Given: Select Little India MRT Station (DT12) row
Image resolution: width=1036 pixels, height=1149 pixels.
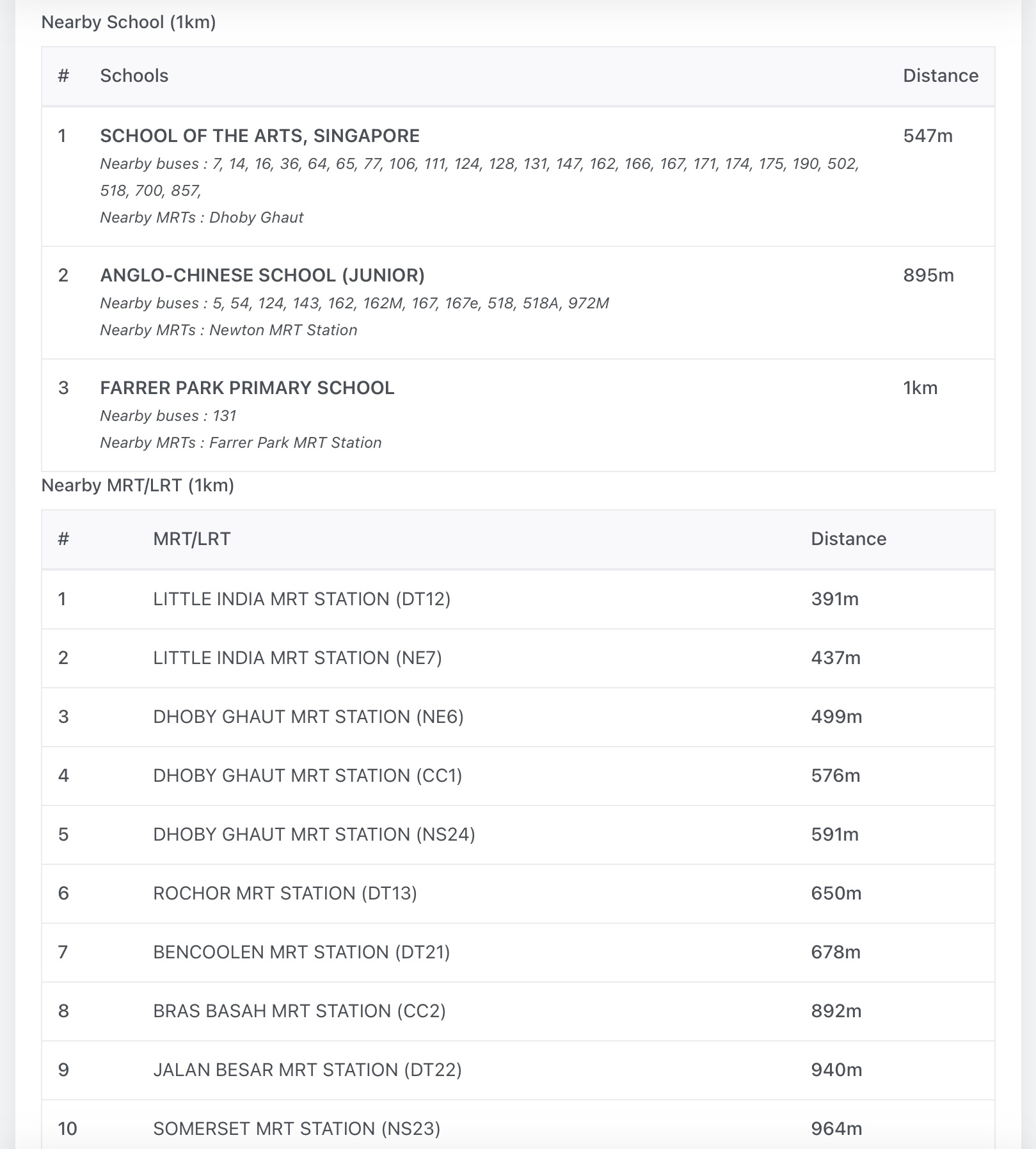Looking at the screenshot, I should click(x=301, y=599).
